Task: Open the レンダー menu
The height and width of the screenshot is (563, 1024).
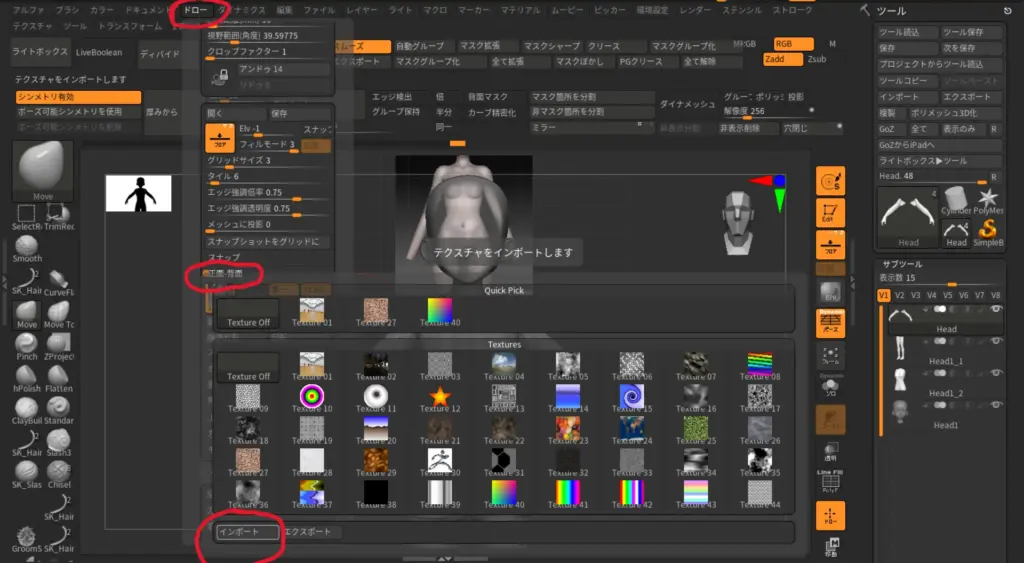Action: point(694,10)
